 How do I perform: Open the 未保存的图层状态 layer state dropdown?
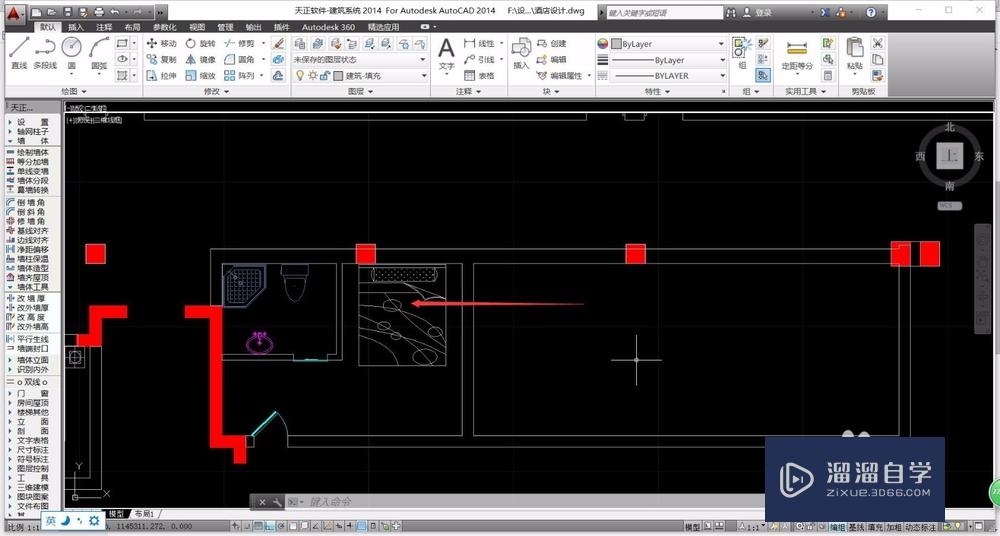360,60
